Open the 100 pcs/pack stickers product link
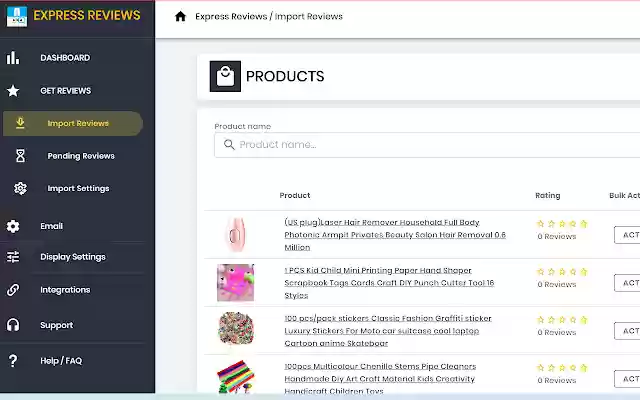 [388, 331]
